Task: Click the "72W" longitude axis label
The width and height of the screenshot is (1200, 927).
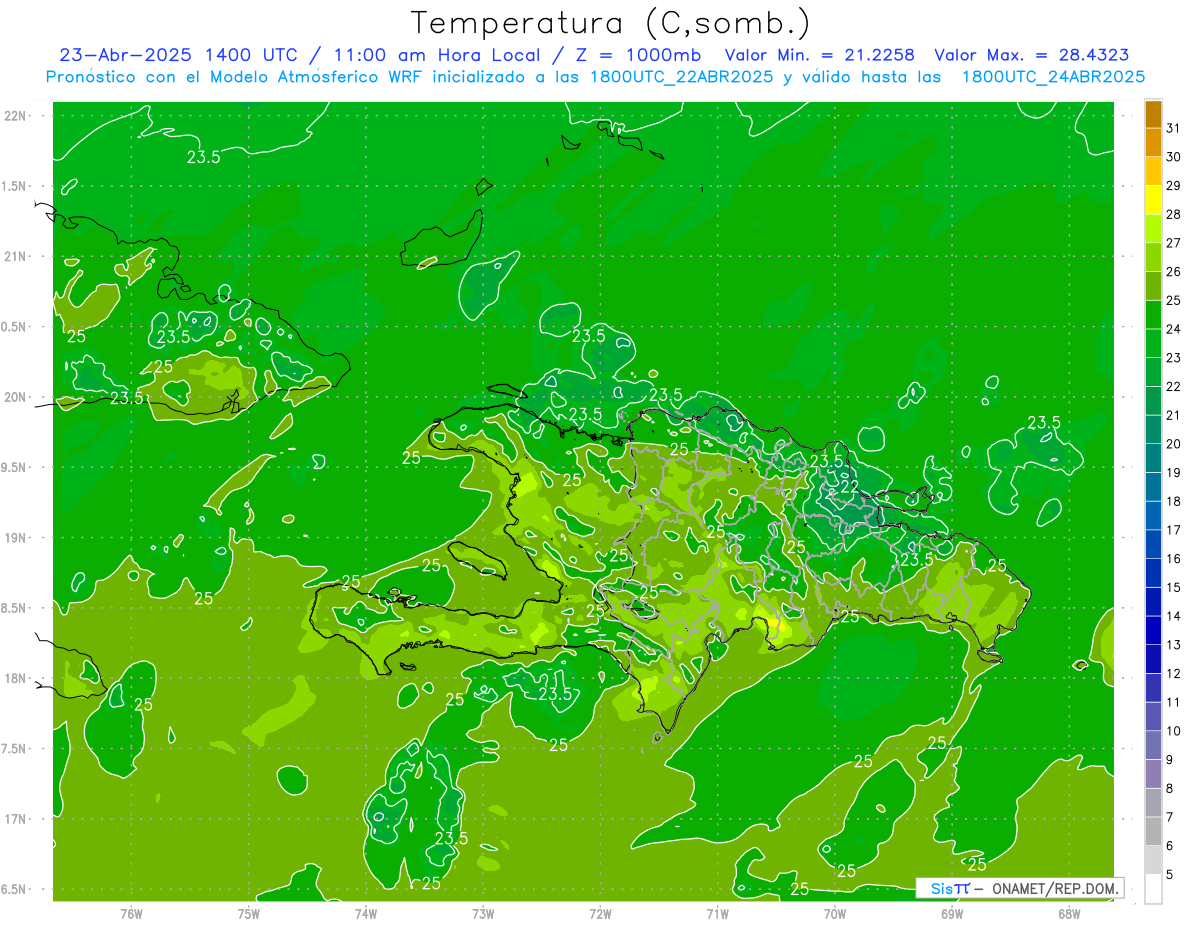Action: (600, 913)
